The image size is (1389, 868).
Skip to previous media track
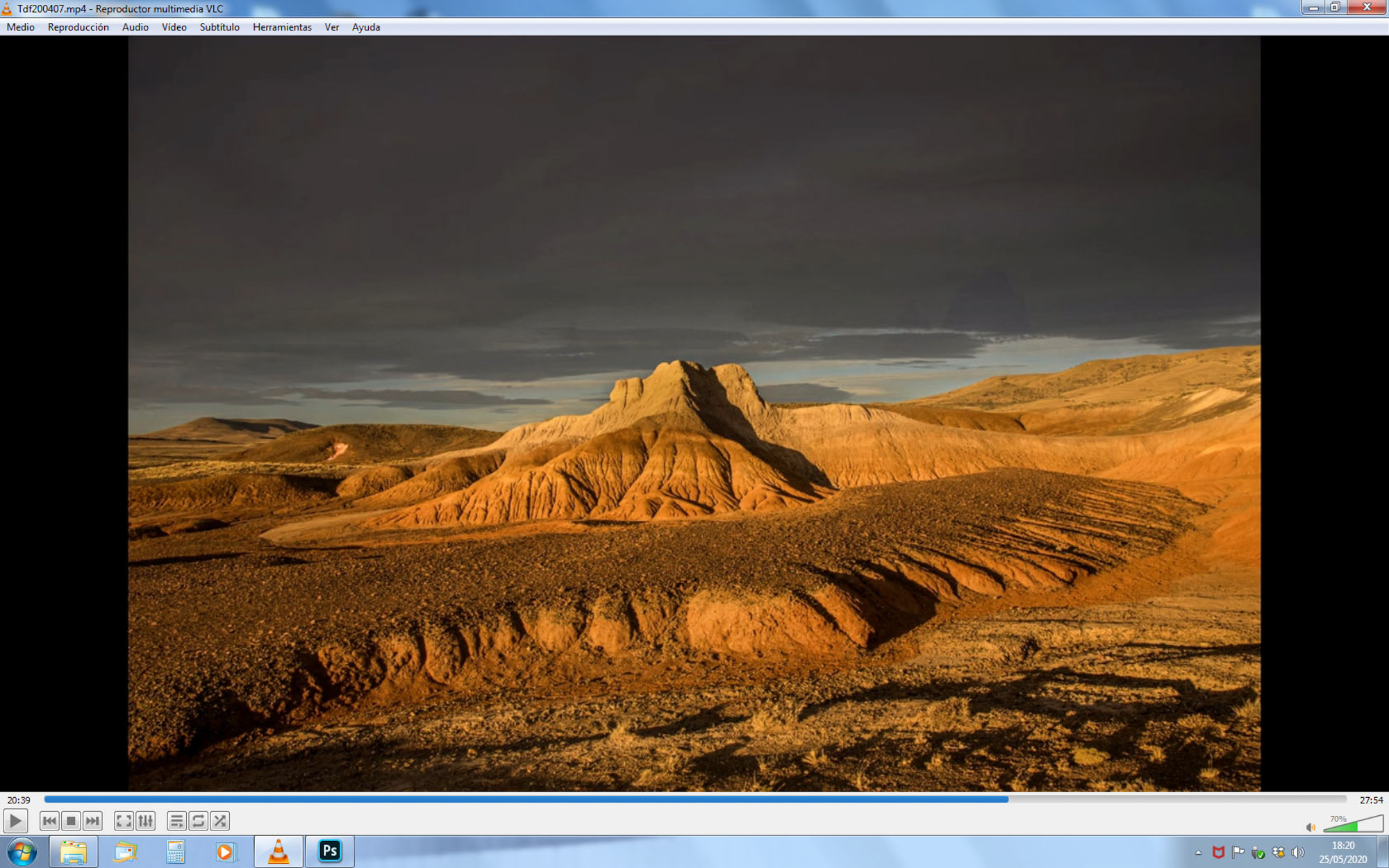pos(49,821)
